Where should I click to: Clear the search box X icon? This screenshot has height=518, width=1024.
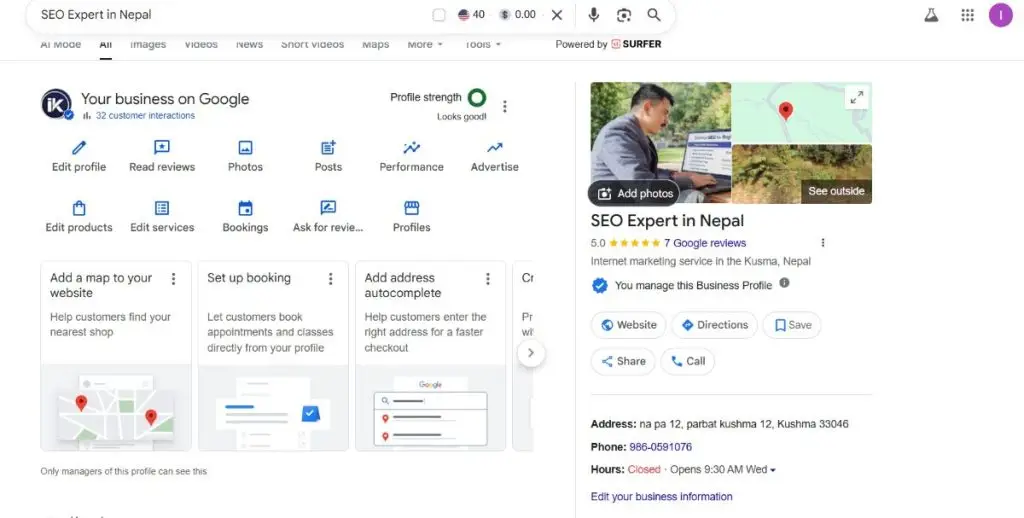pos(557,15)
